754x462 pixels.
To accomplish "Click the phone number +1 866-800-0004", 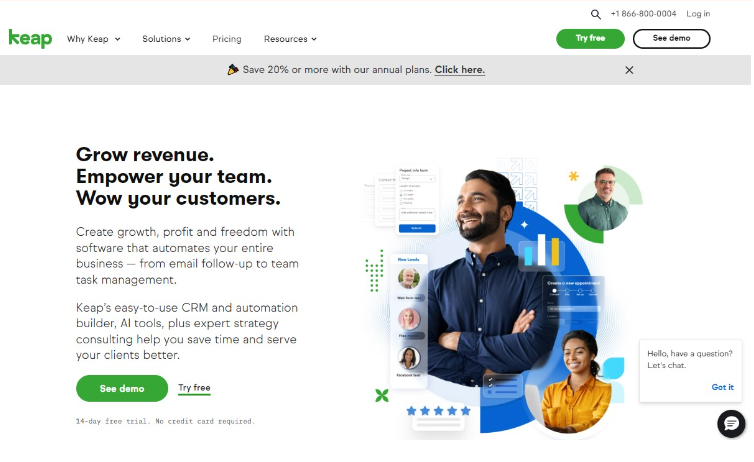I will [643, 14].
